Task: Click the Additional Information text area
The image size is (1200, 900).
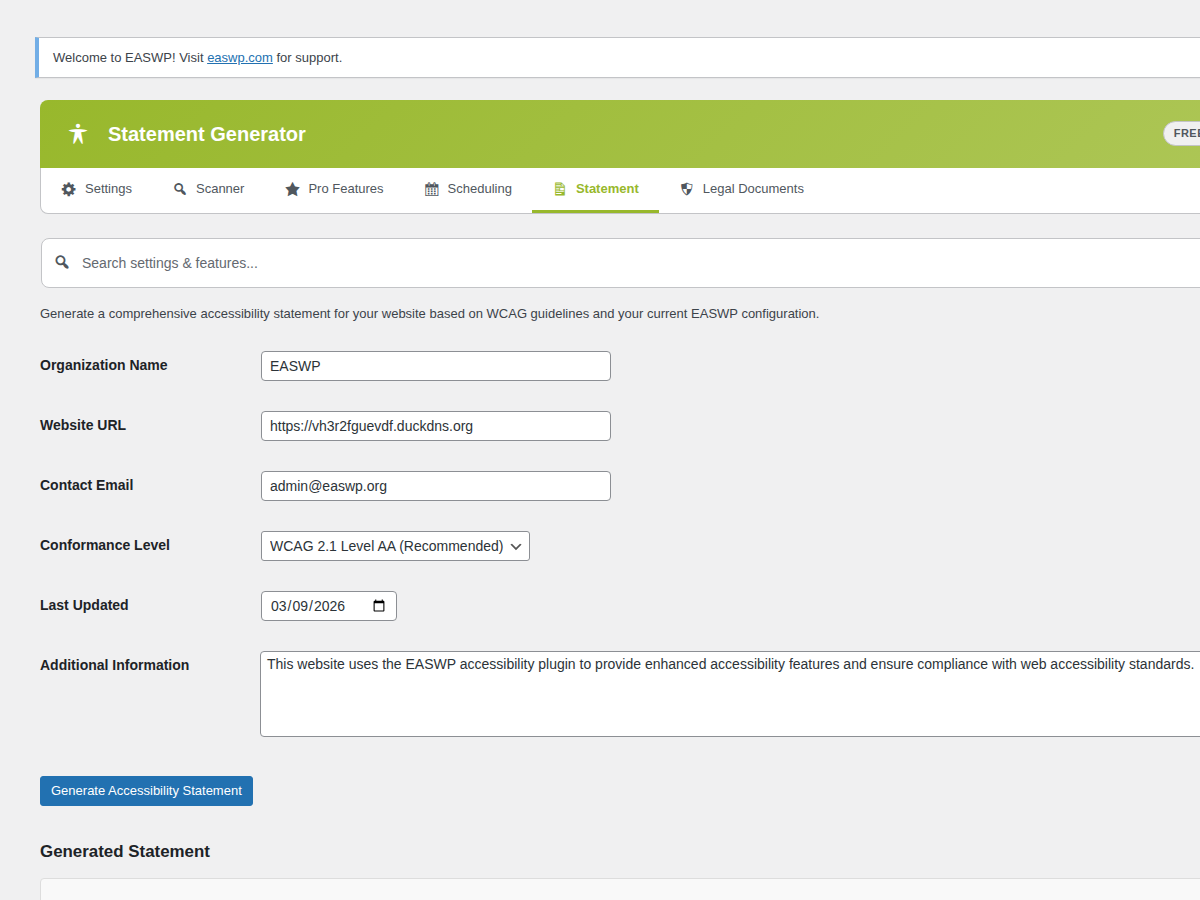Action: tap(730, 694)
